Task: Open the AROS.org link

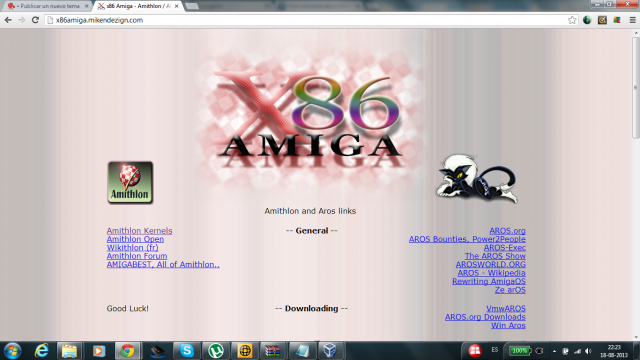Action: point(507,231)
